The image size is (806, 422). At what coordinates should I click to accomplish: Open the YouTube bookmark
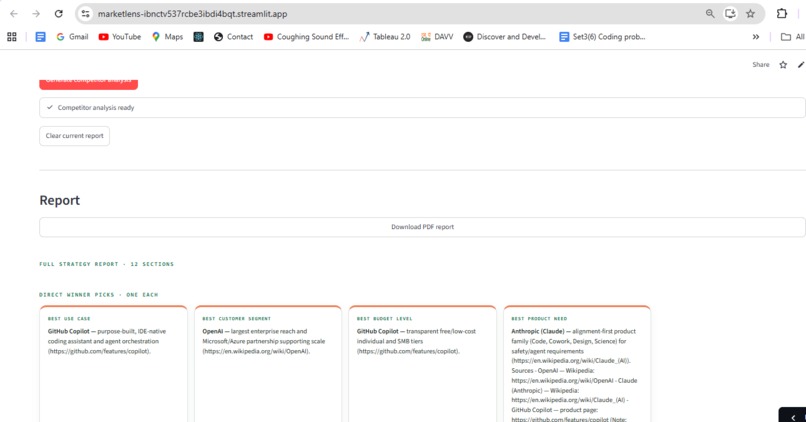coord(120,36)
